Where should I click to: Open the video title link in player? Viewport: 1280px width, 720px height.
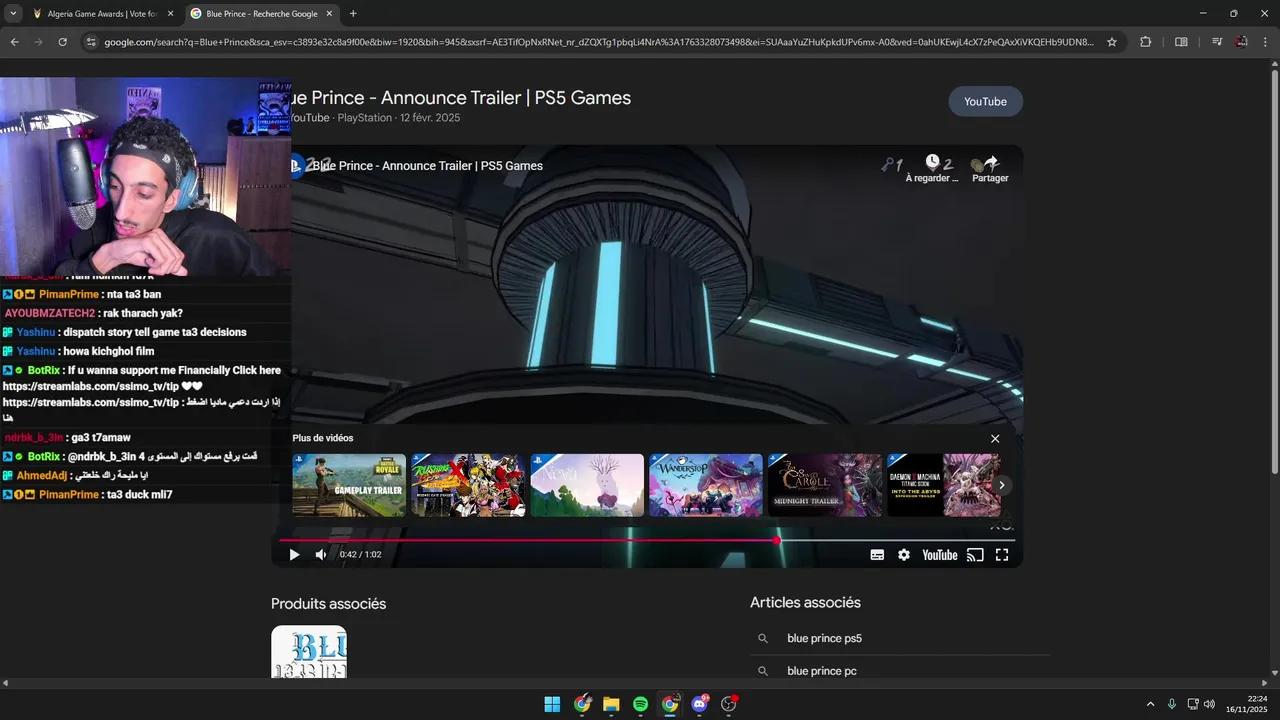[427, 166]
